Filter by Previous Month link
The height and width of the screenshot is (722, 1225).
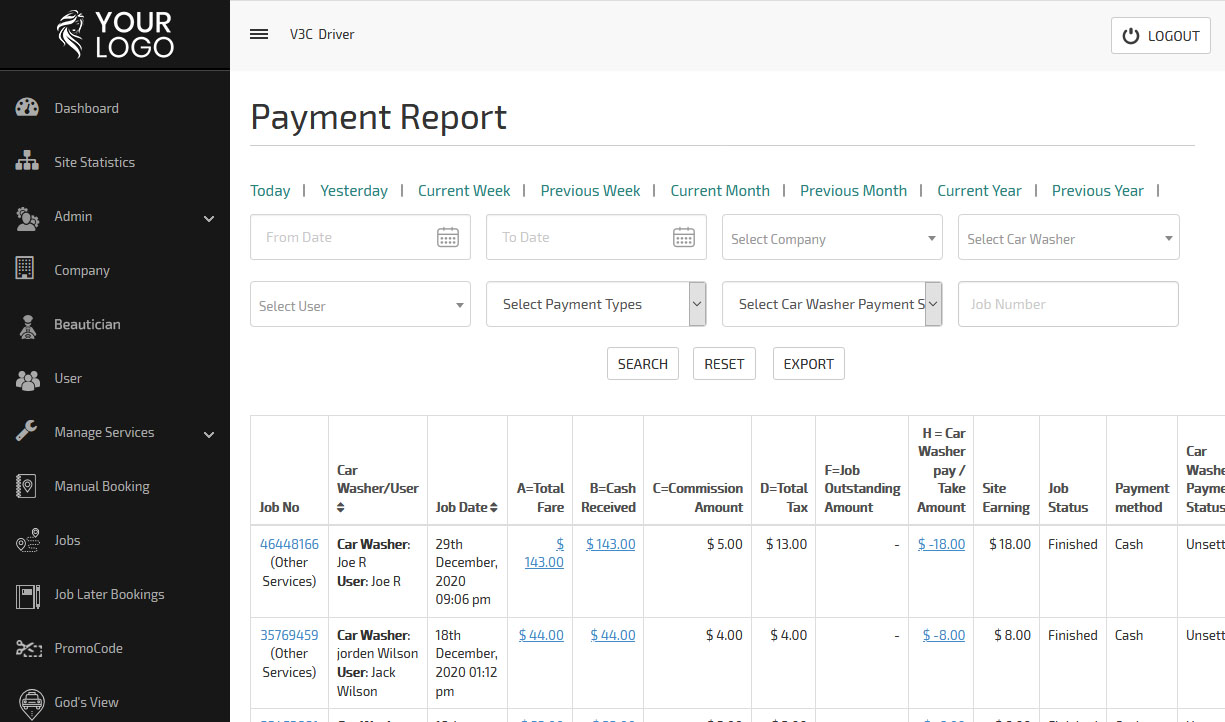tap(853, 191)
